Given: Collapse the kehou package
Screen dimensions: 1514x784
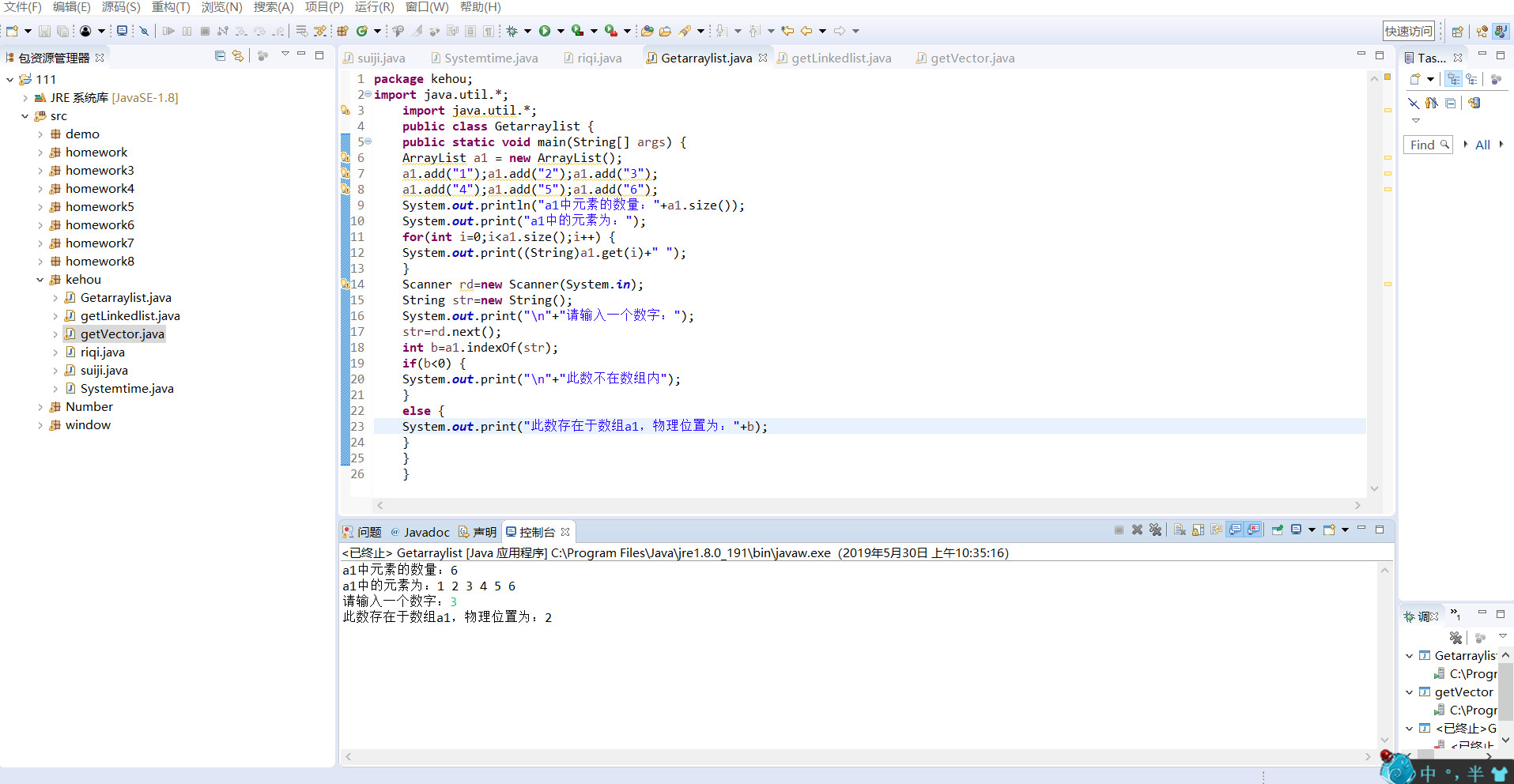Looking at the screenshot, I should point(40,280).
